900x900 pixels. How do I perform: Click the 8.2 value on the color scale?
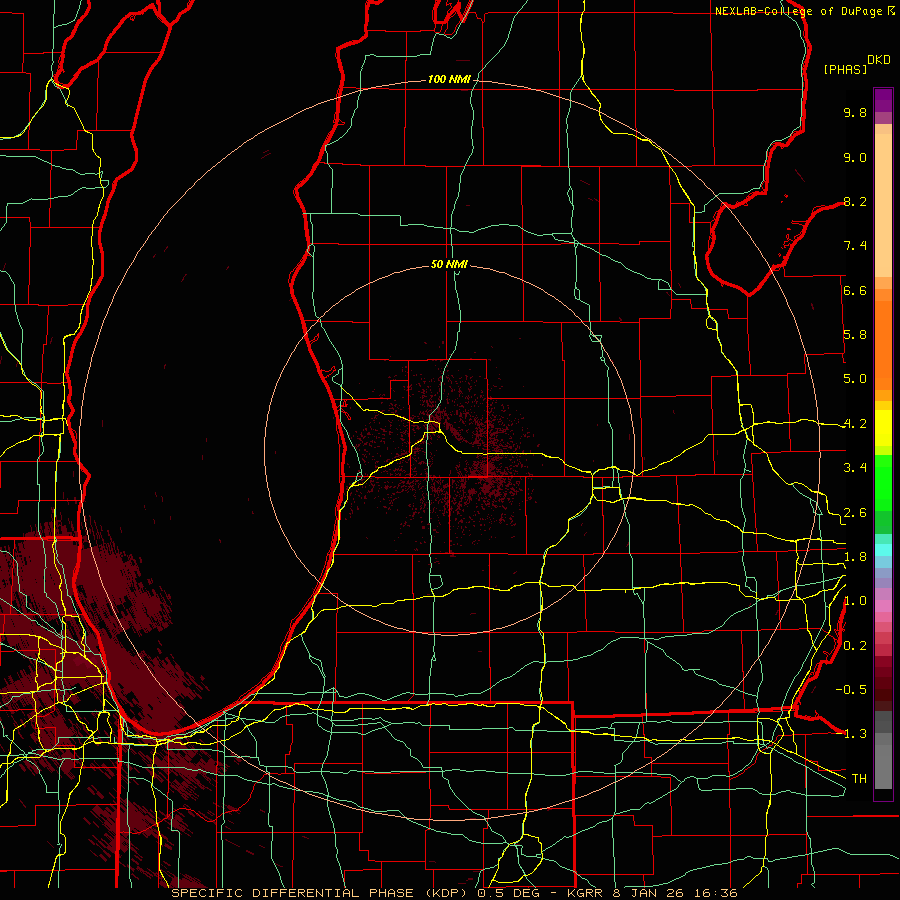855,201
